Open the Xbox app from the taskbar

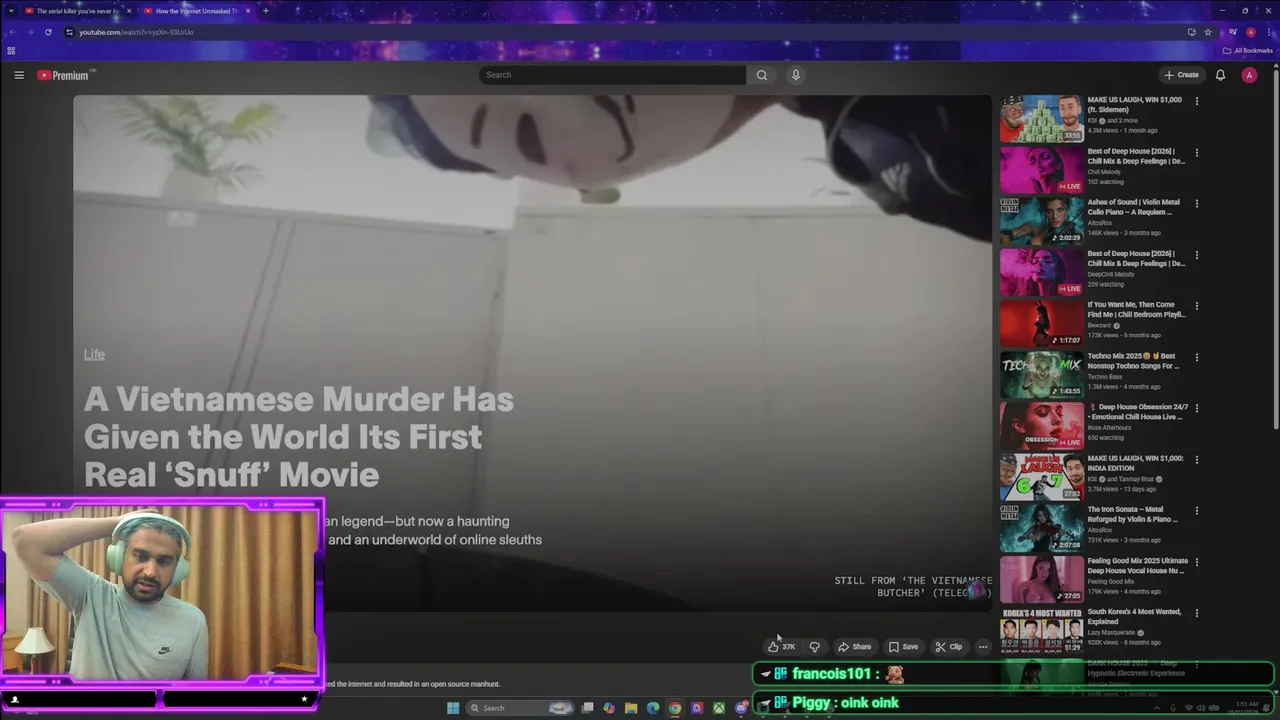719,708
